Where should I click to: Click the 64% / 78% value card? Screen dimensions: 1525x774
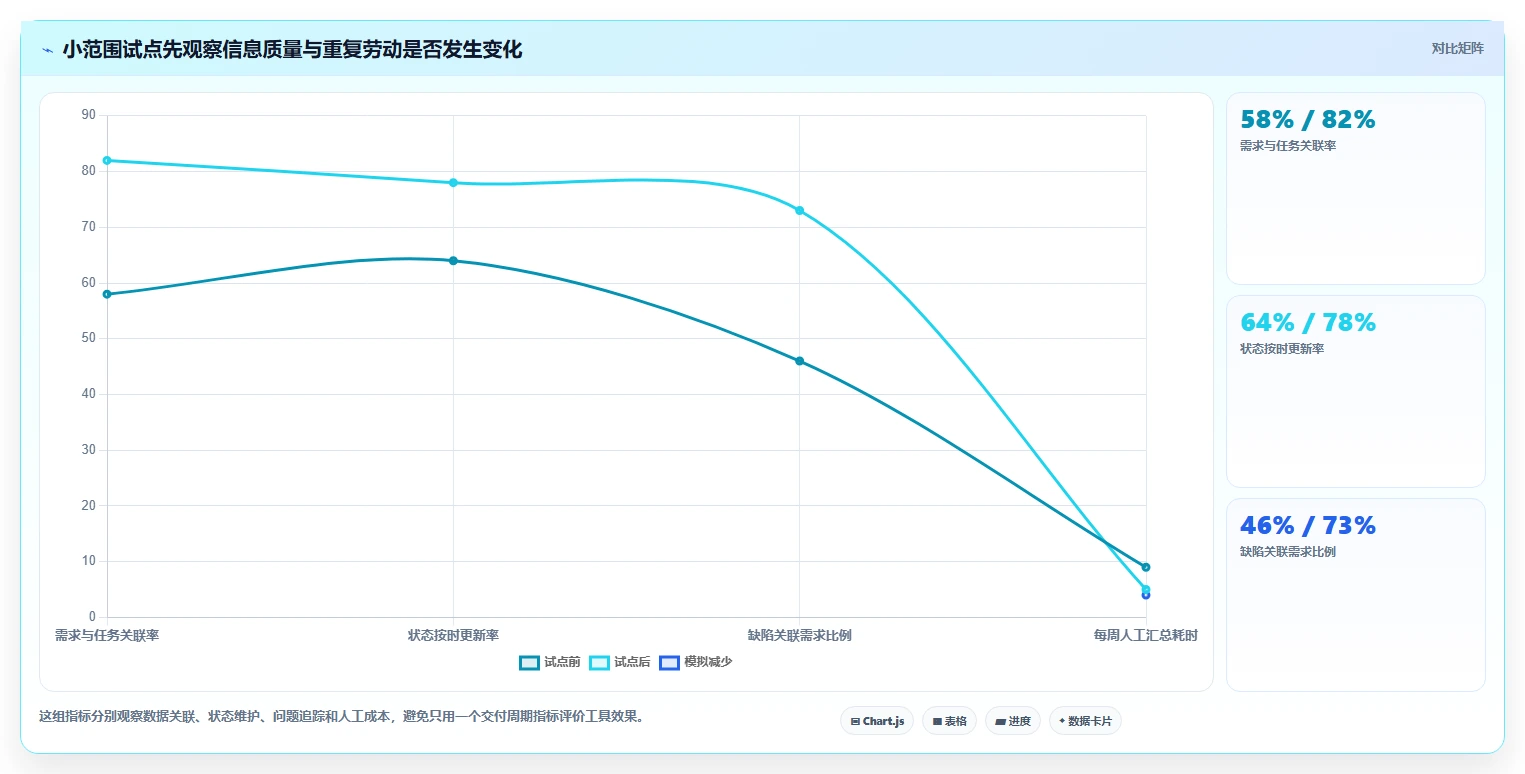pos(1355,391)
